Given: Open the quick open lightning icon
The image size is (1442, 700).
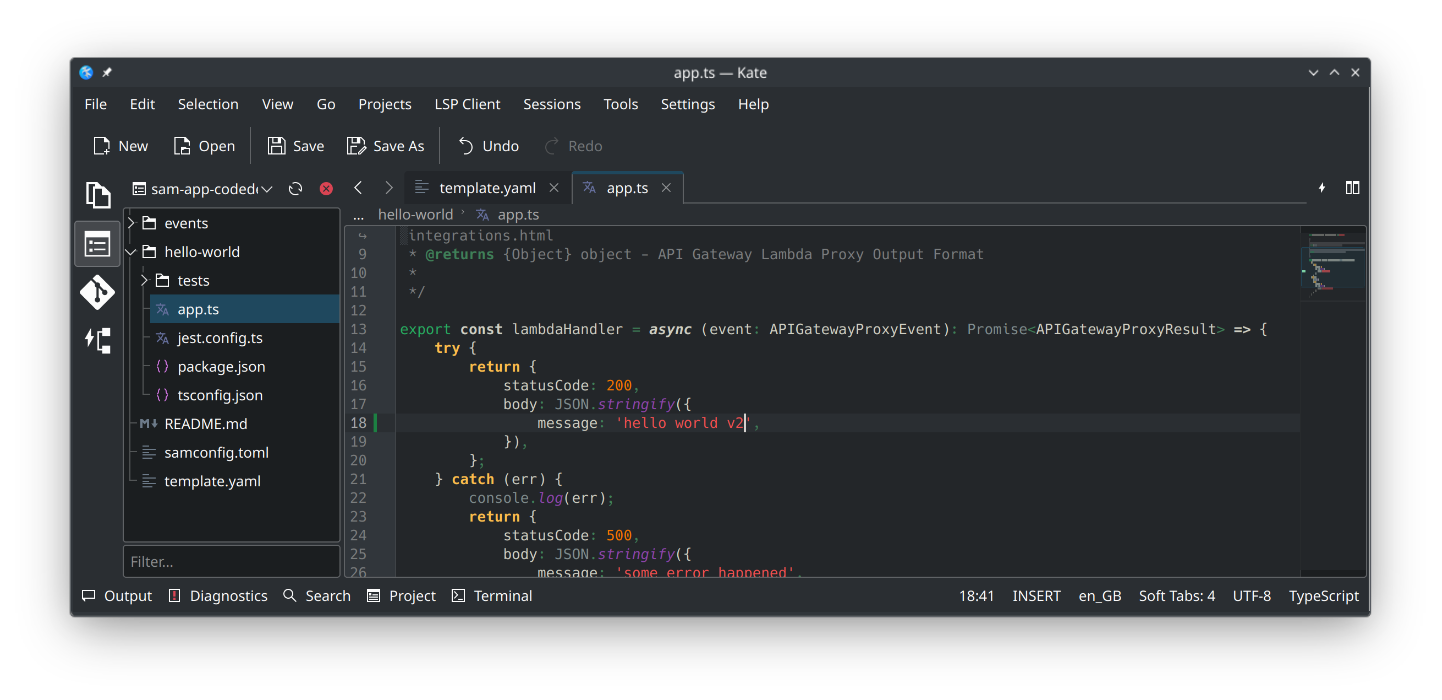Looking at the screenshot, I should click(1322, 188).
